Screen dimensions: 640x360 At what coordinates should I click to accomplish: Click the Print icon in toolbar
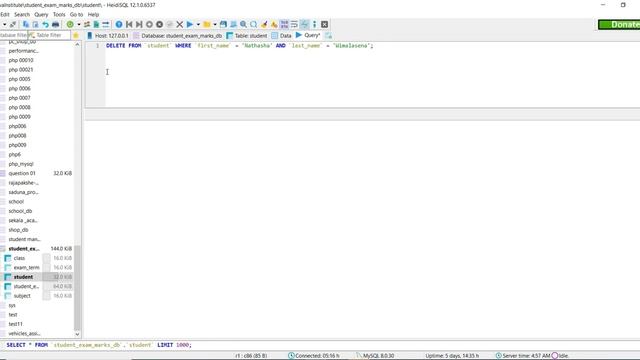56,24
